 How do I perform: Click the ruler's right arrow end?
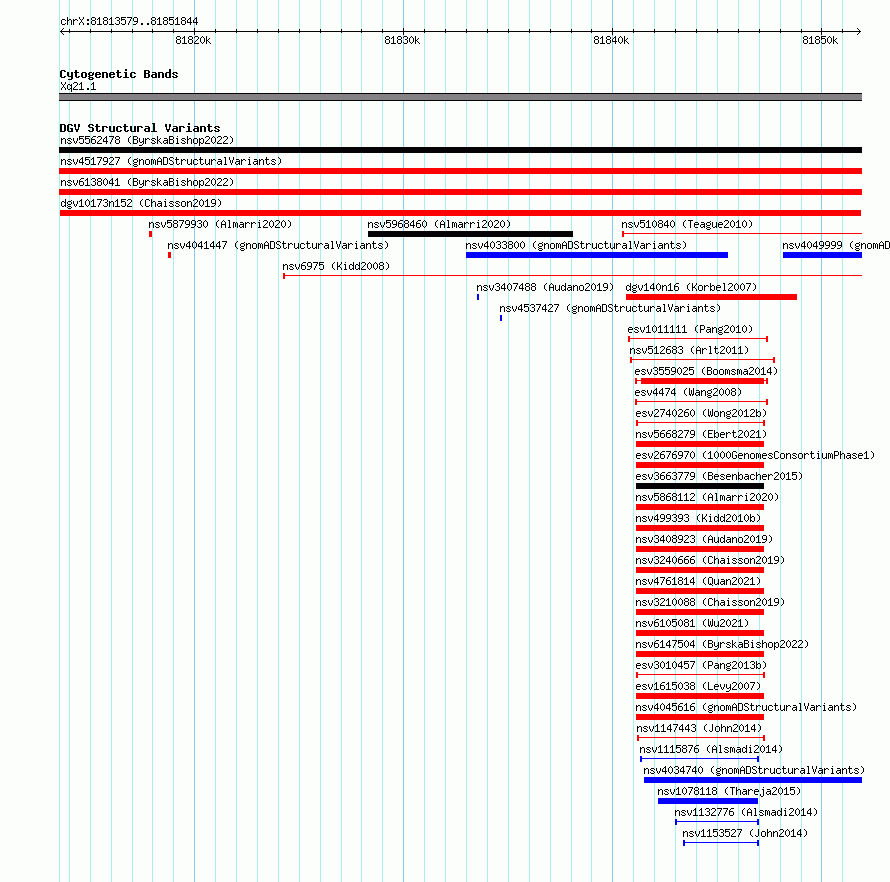click(x=859, y=32)
